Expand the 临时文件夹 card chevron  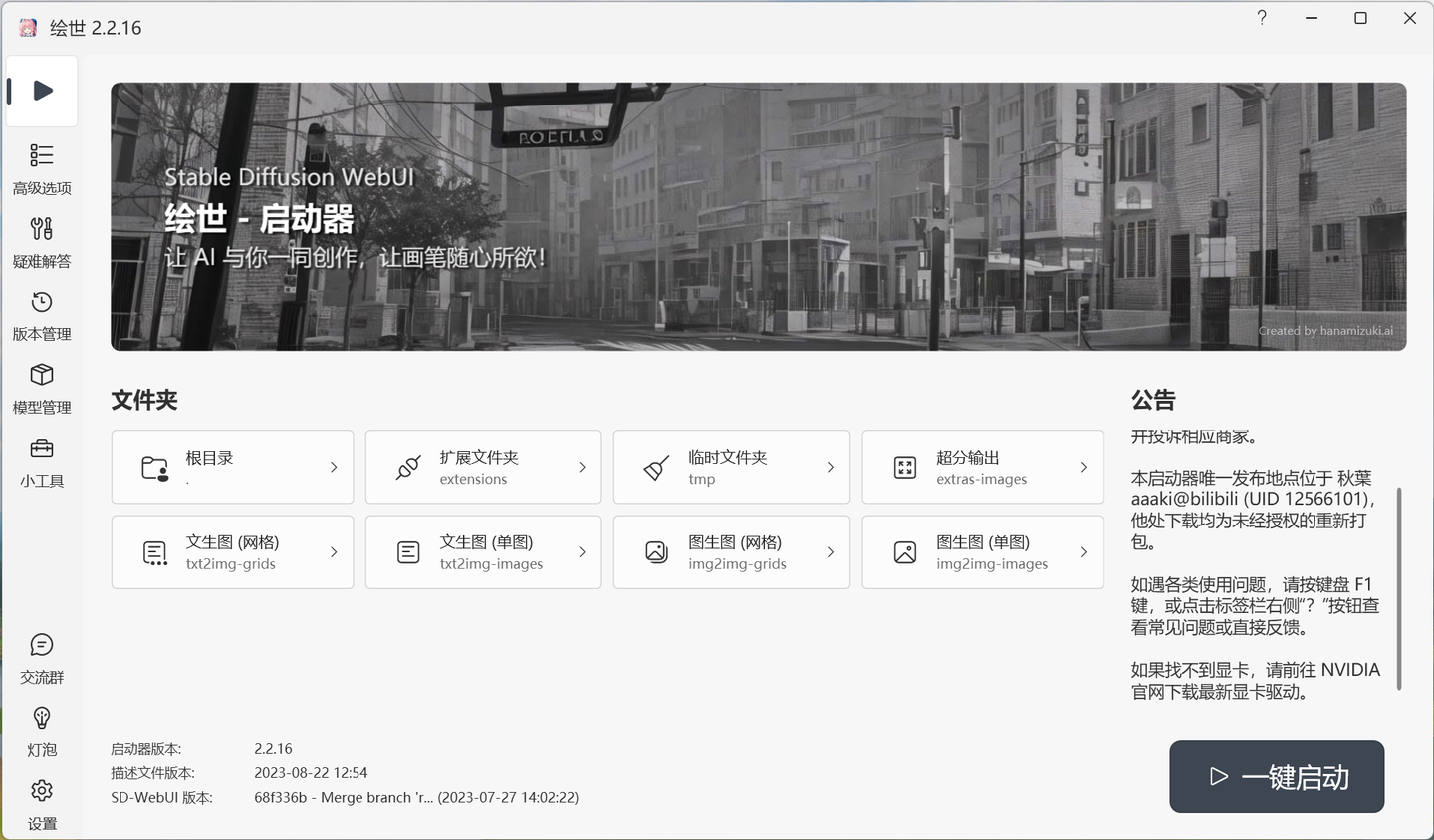coord(831,467)
